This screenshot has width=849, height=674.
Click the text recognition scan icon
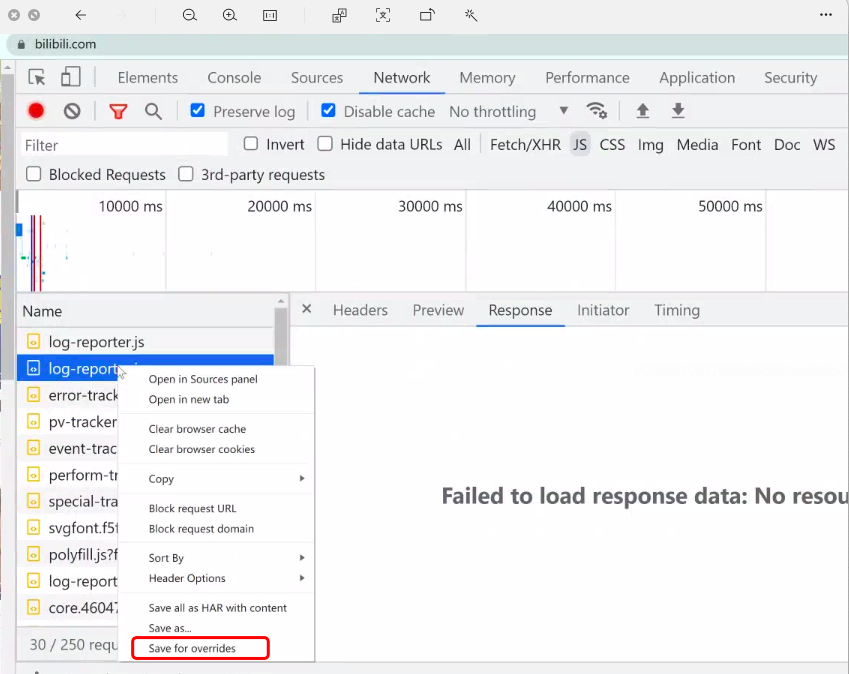(383, 15)
